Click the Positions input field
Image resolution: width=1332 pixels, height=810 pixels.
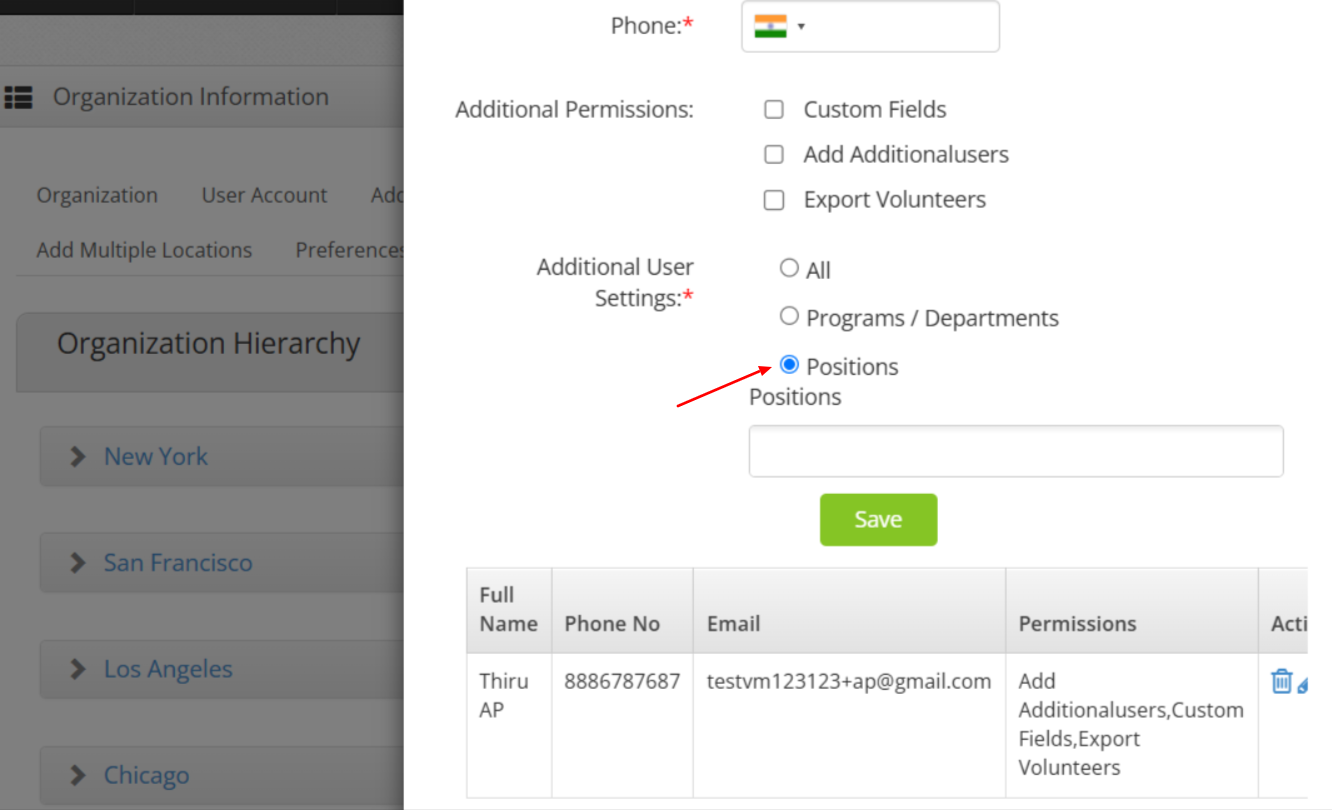tap(1015, 451)
